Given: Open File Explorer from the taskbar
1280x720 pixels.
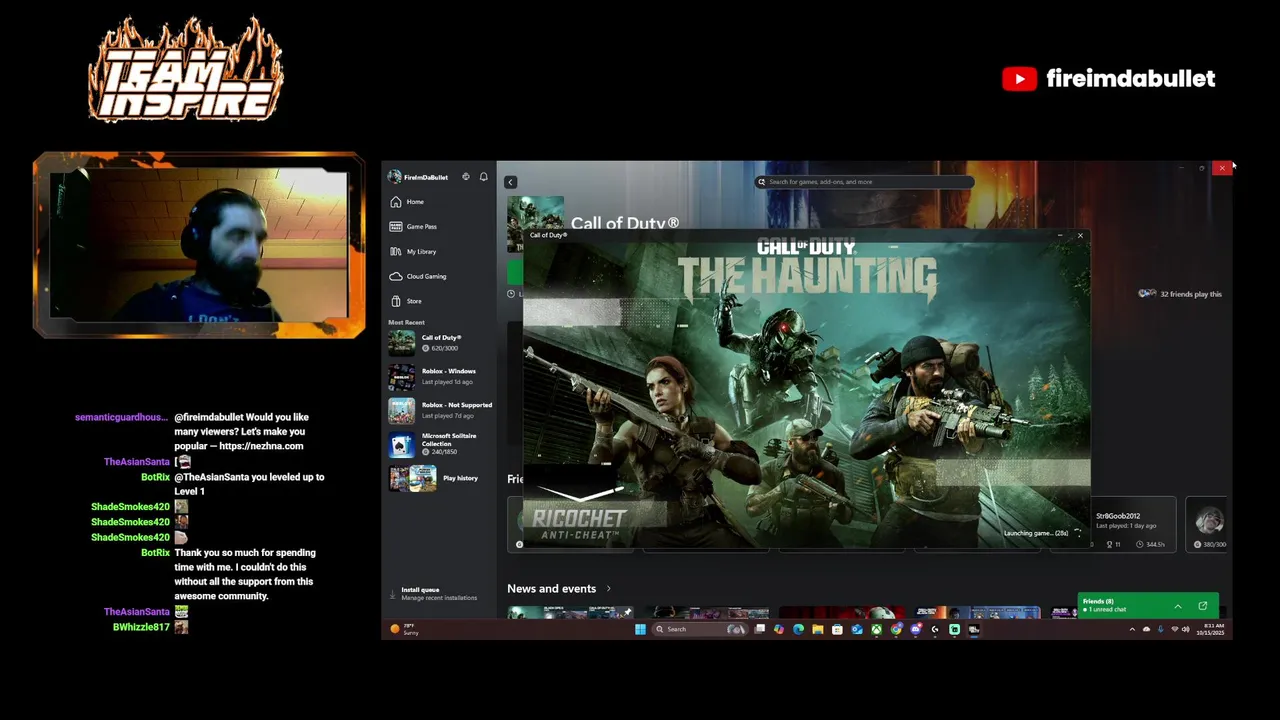Looking at the screenshot, I should (817, 630).
